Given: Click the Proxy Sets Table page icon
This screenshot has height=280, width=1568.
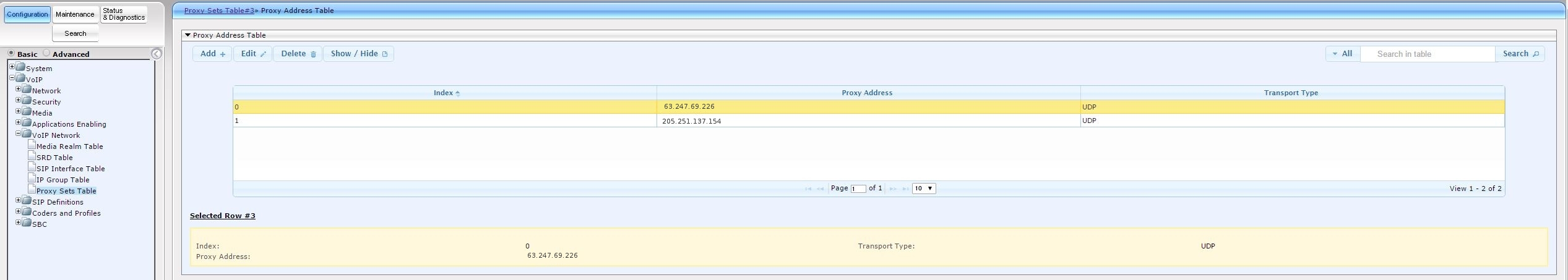Looking at the screenshot, I should tap(32, 189).
